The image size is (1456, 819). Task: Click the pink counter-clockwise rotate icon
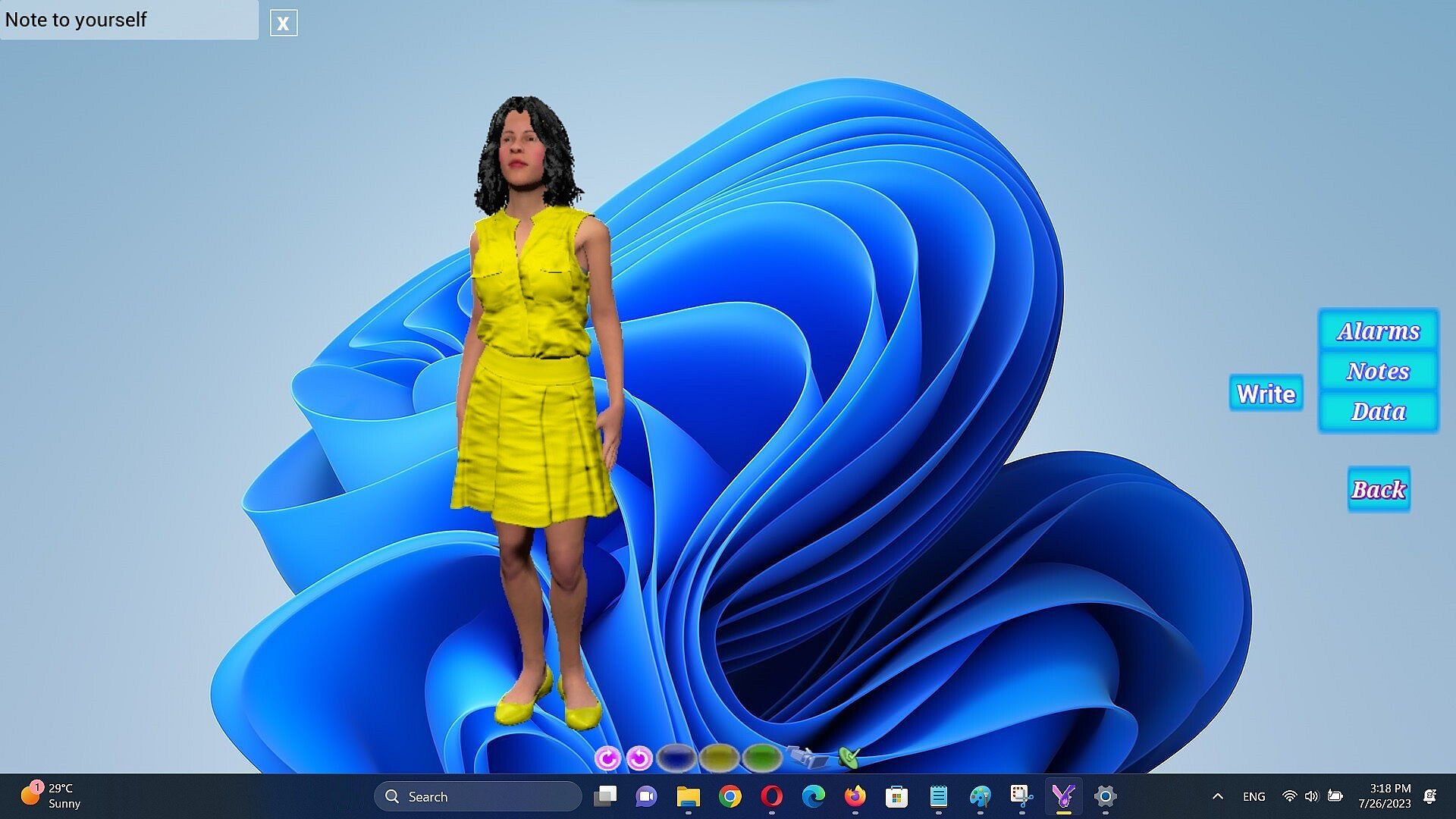click(640, 758)
